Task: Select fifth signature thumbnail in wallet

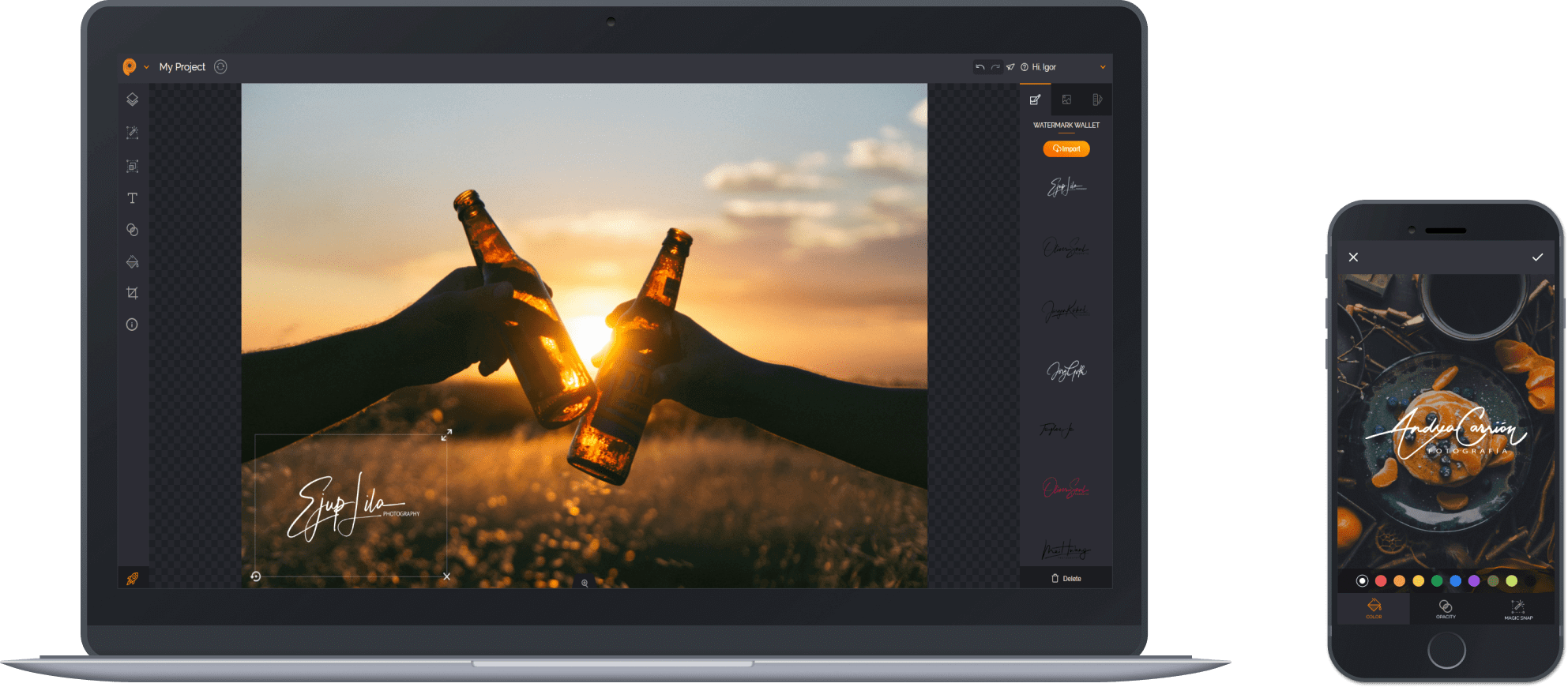Action: click(x=1057, y=430)
